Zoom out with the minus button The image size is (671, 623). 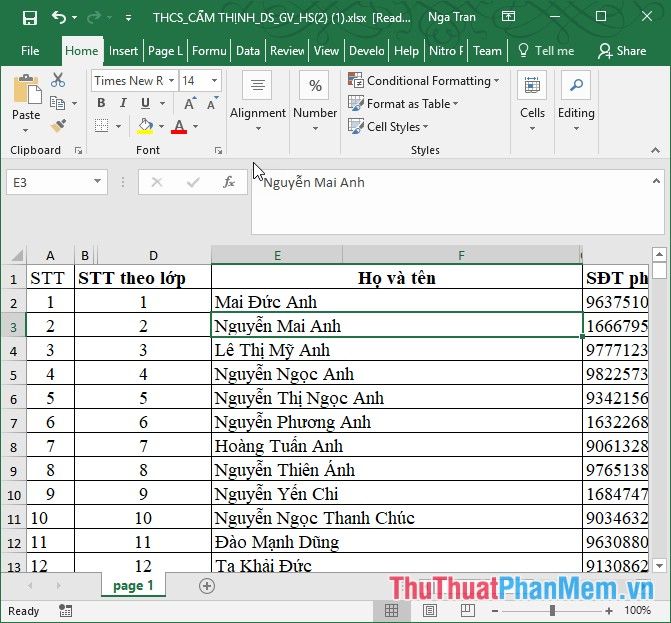pos(495,611)
